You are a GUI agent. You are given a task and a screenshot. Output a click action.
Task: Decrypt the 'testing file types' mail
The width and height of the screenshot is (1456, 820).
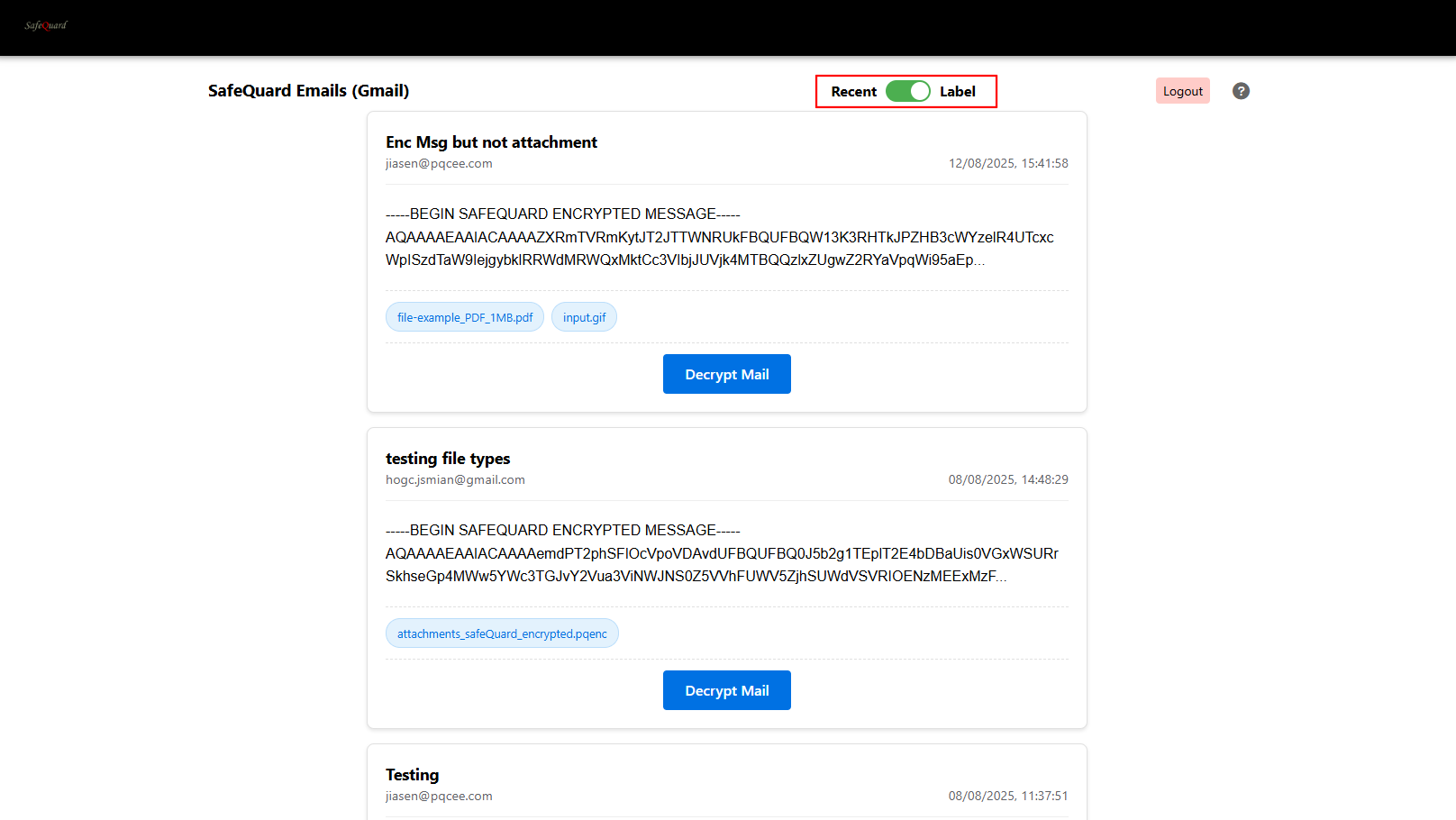(726, 690)
